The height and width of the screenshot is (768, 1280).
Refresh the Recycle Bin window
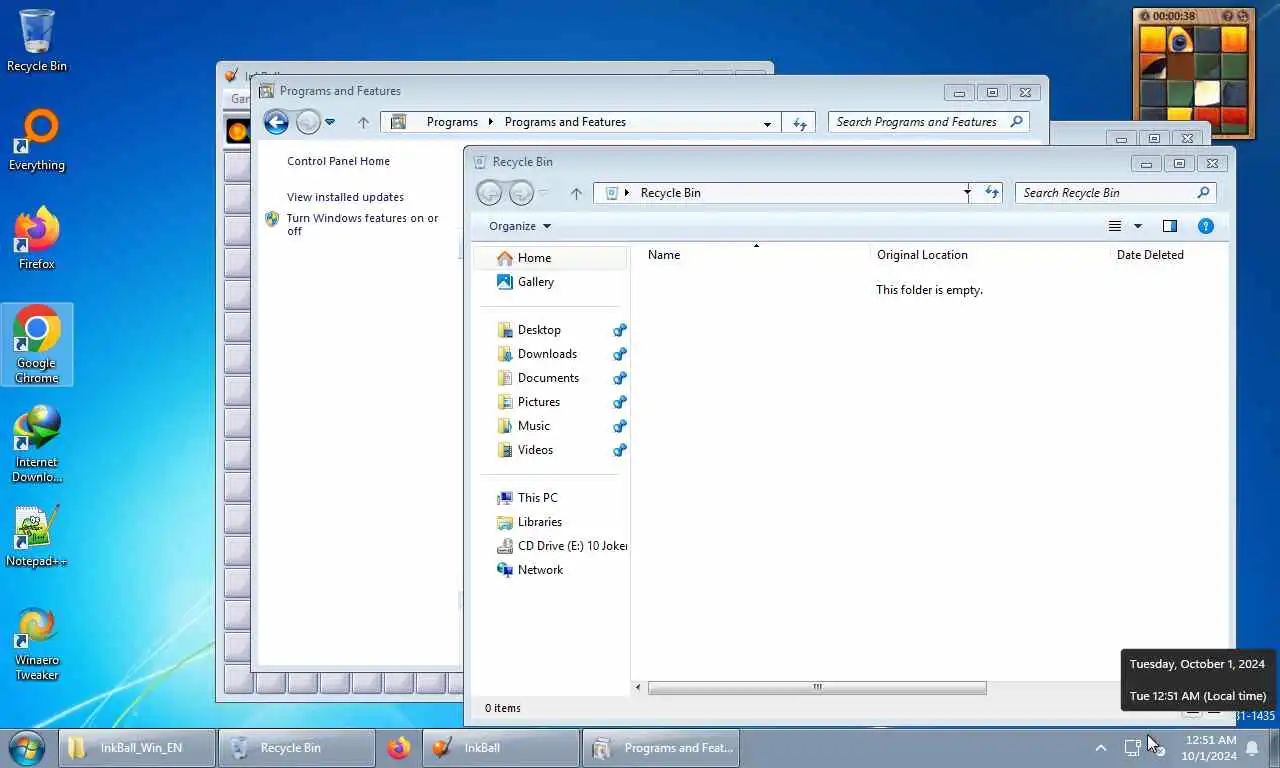[992, 193]
